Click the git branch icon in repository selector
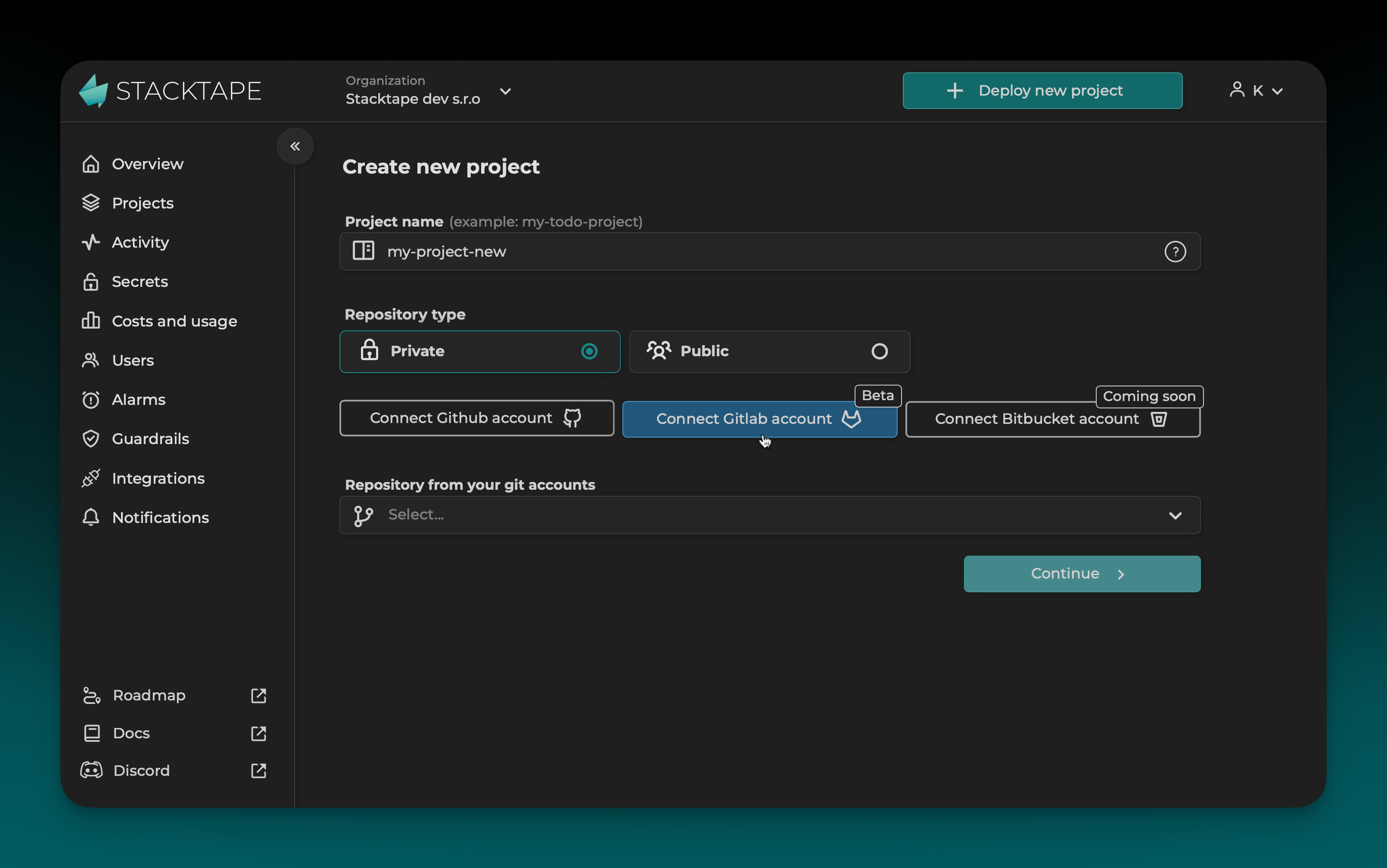The width and height of the screenshot is (1387, 868). pos(364,516)
